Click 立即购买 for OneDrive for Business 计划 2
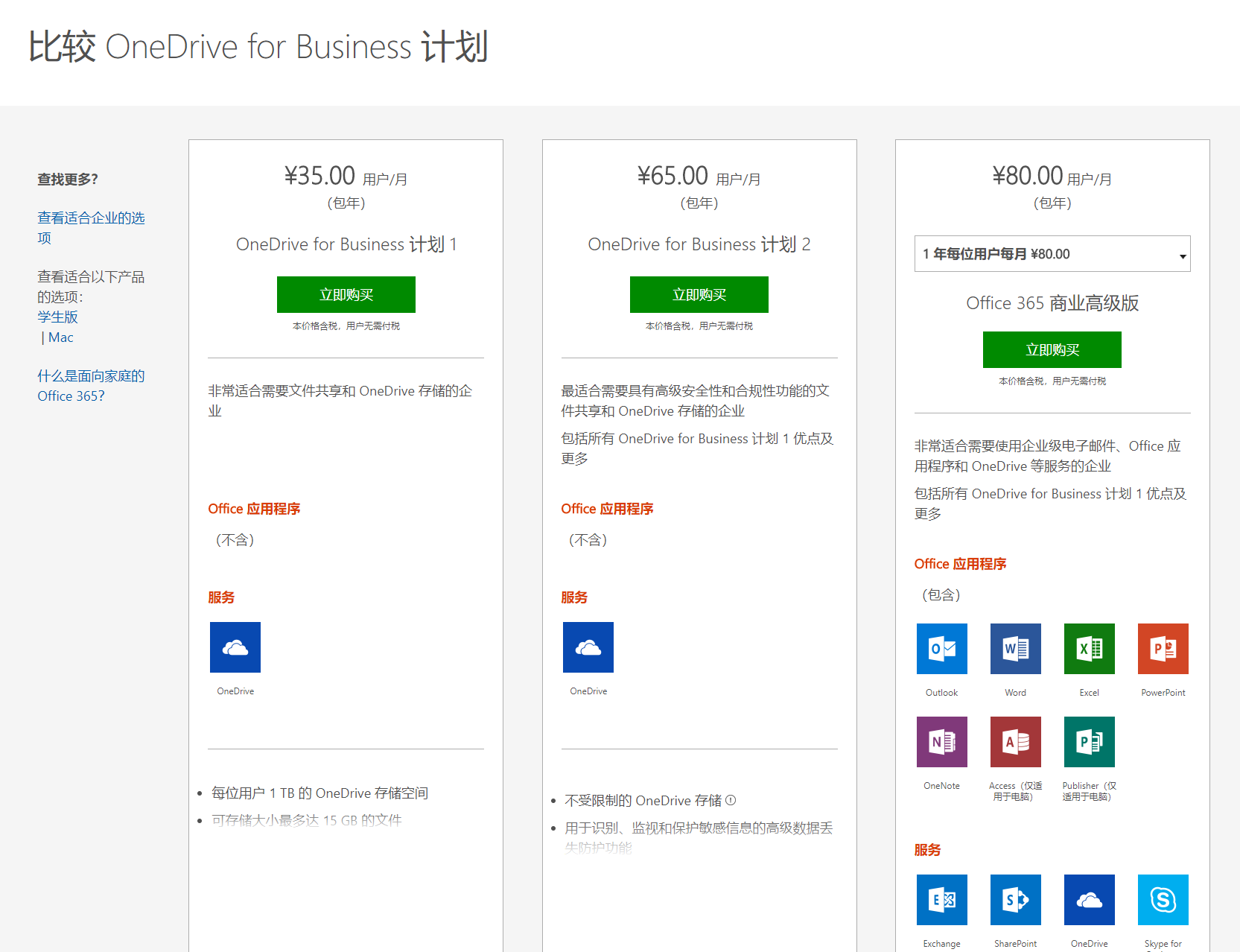1240x952 pixels. coord(699,294)
